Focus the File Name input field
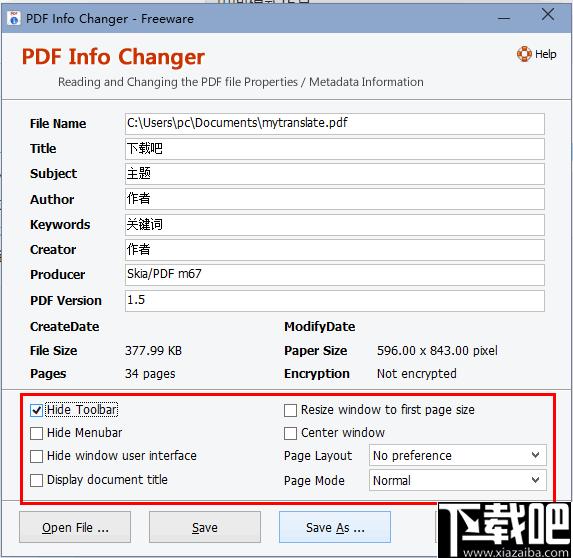The image size is (573, 558). [x=334, y=124]
